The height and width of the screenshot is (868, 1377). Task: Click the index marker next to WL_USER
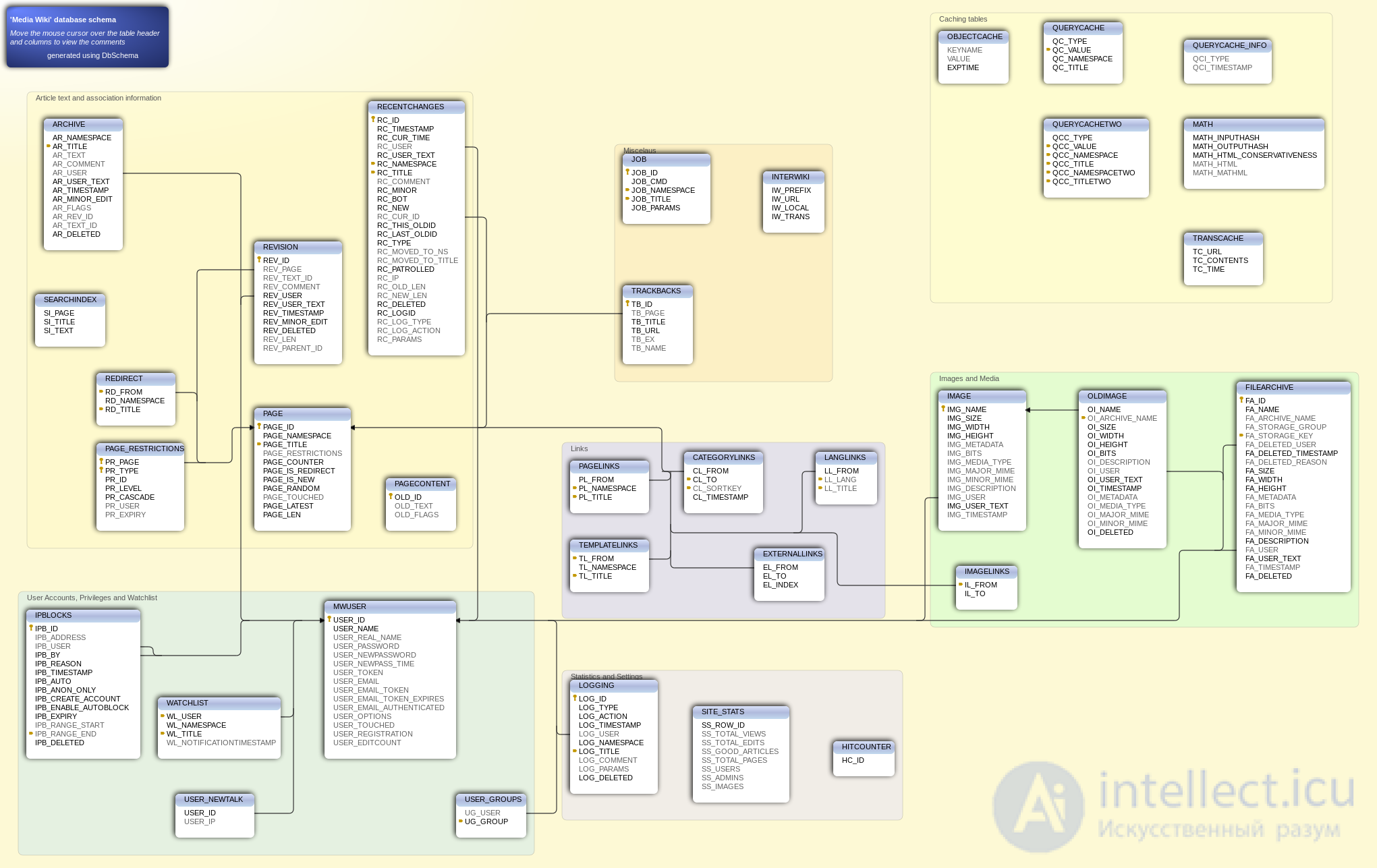163,716
